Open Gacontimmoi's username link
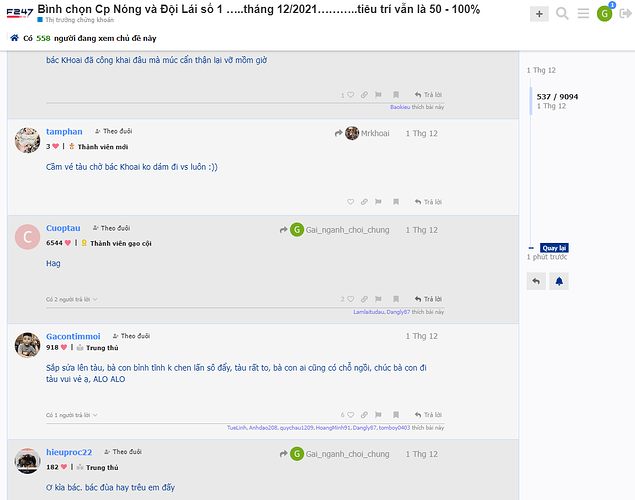Image resolution: width=635 pixels, height=500 pixels. pos(73,336)
